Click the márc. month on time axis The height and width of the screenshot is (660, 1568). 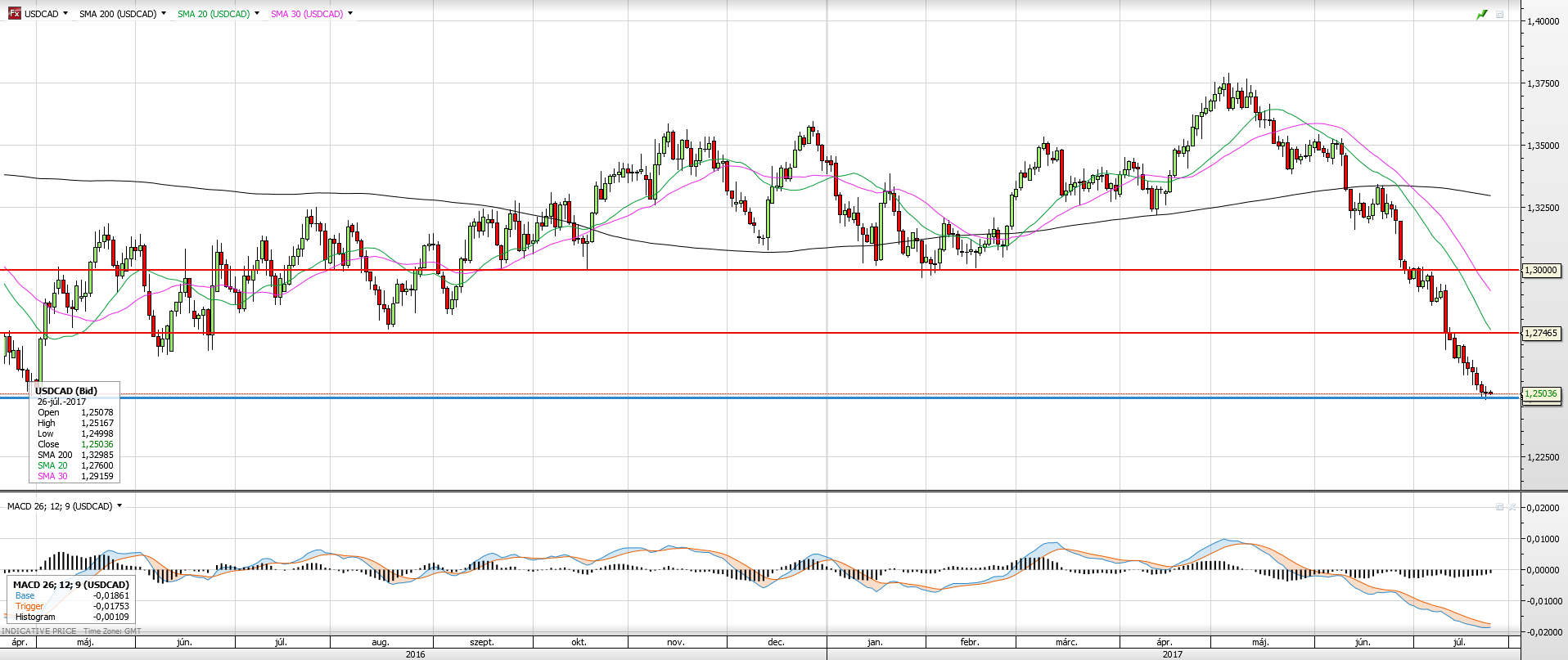click(1066, 642)
